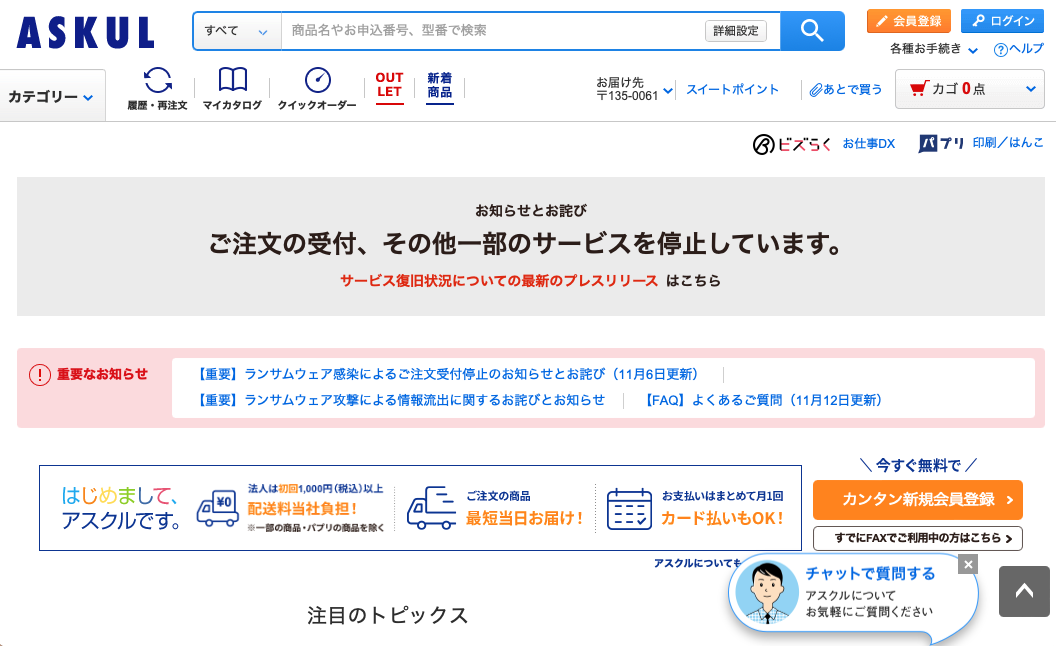
Task: Click the ASKUL logo
Action: [86, 33]
